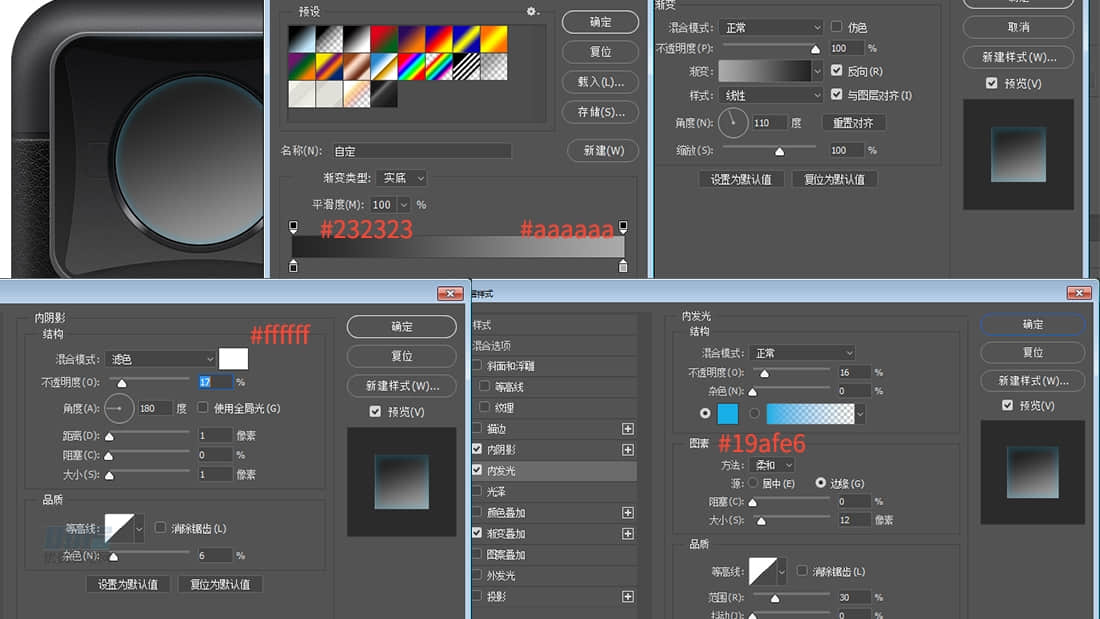This screenshot has width=1100, height=619.
Task: Toggle 与图层对齐 checkbox
Action: point(836,94)
